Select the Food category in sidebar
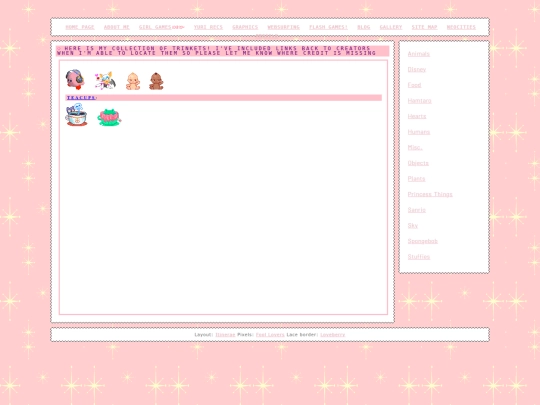The image size is (540, 405). tap(414, 85)
